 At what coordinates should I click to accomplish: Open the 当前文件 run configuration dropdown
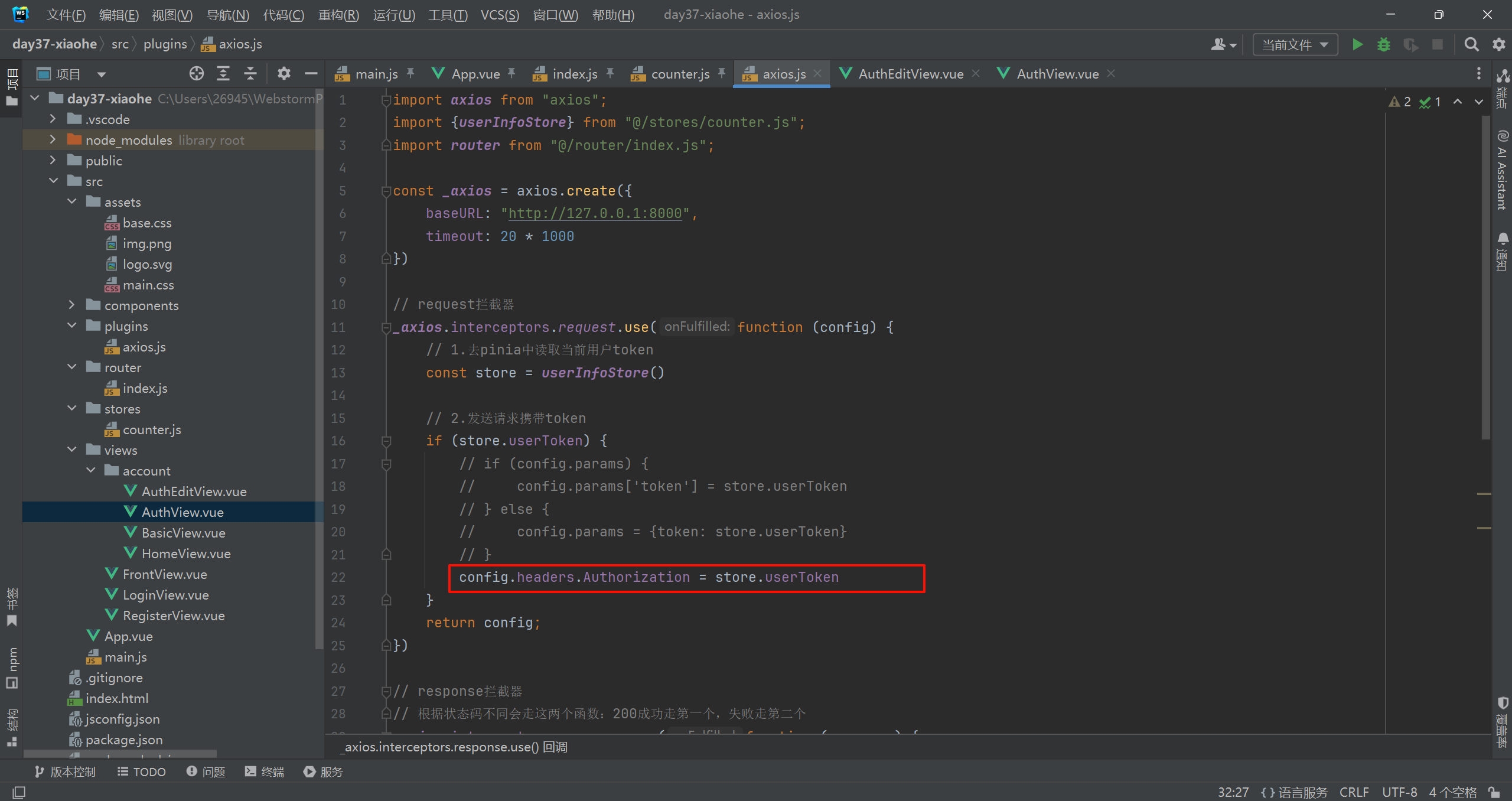(x=1295, y=45)
